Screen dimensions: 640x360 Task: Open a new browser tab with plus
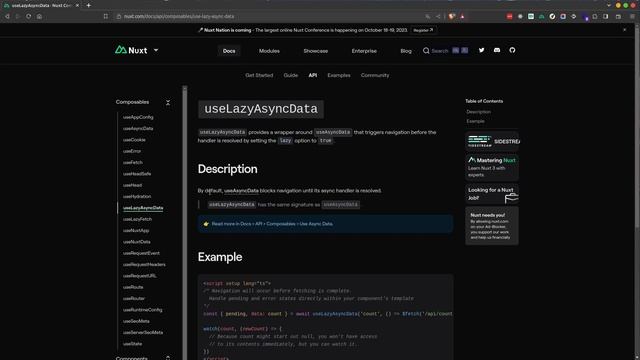89,5
